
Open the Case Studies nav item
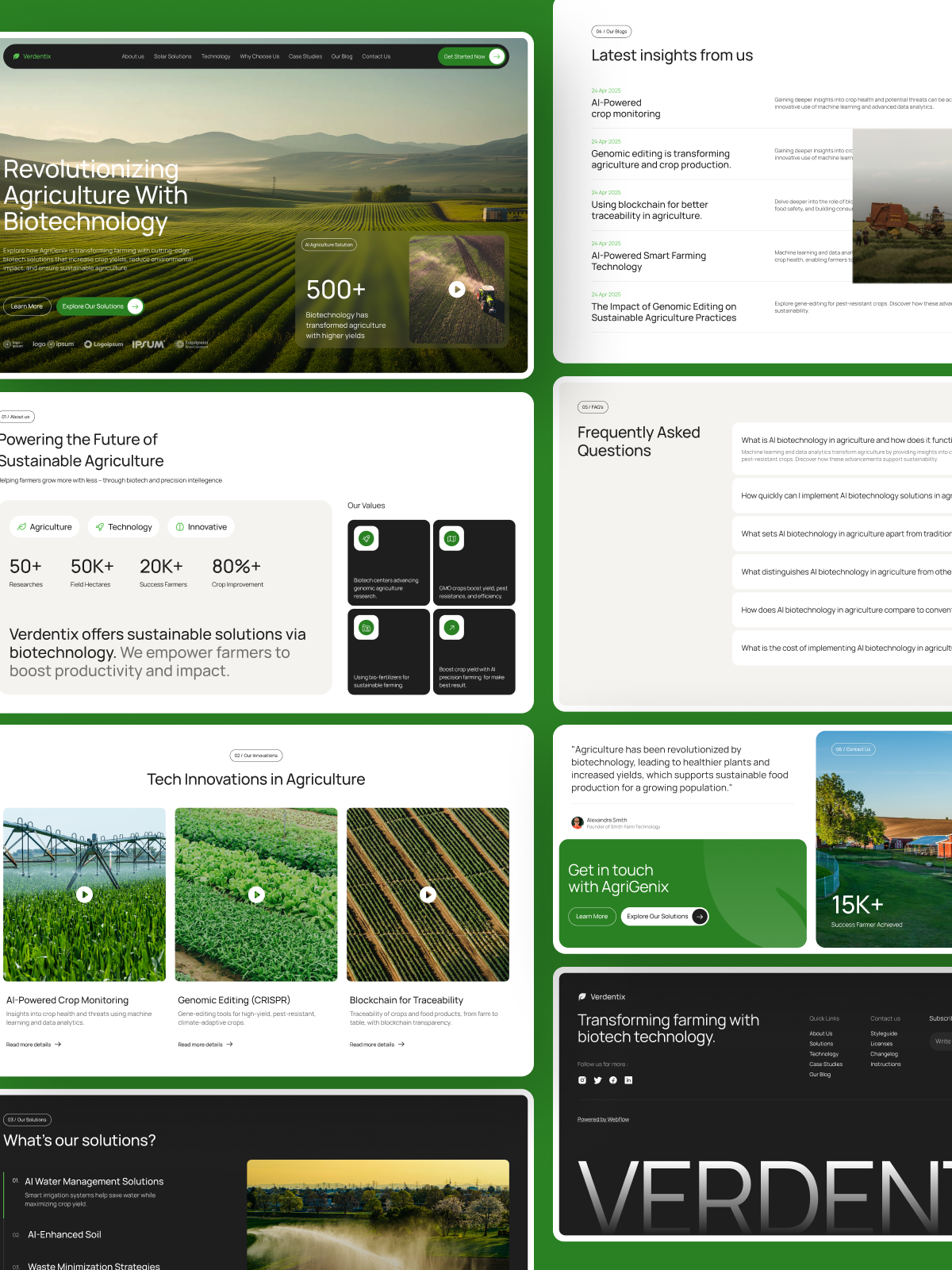[305, 56]
